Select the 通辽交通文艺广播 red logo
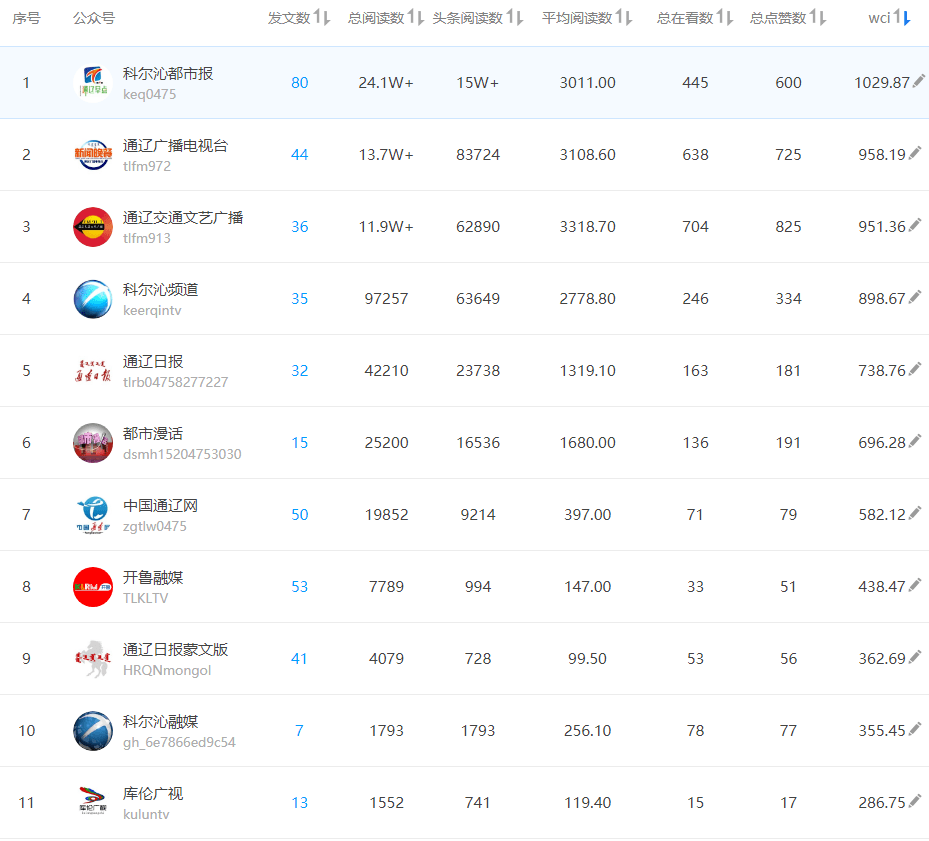The height and width of the screenshot is (841, 929). tap(92, 226)
